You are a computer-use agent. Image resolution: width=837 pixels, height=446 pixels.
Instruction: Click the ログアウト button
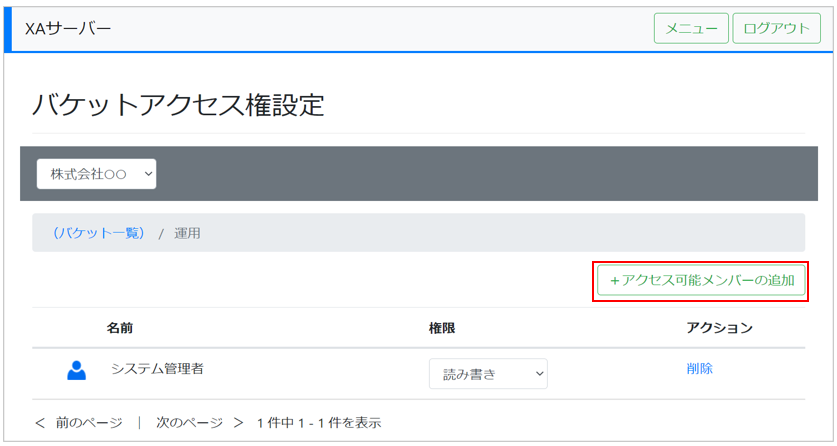point(776,29)
